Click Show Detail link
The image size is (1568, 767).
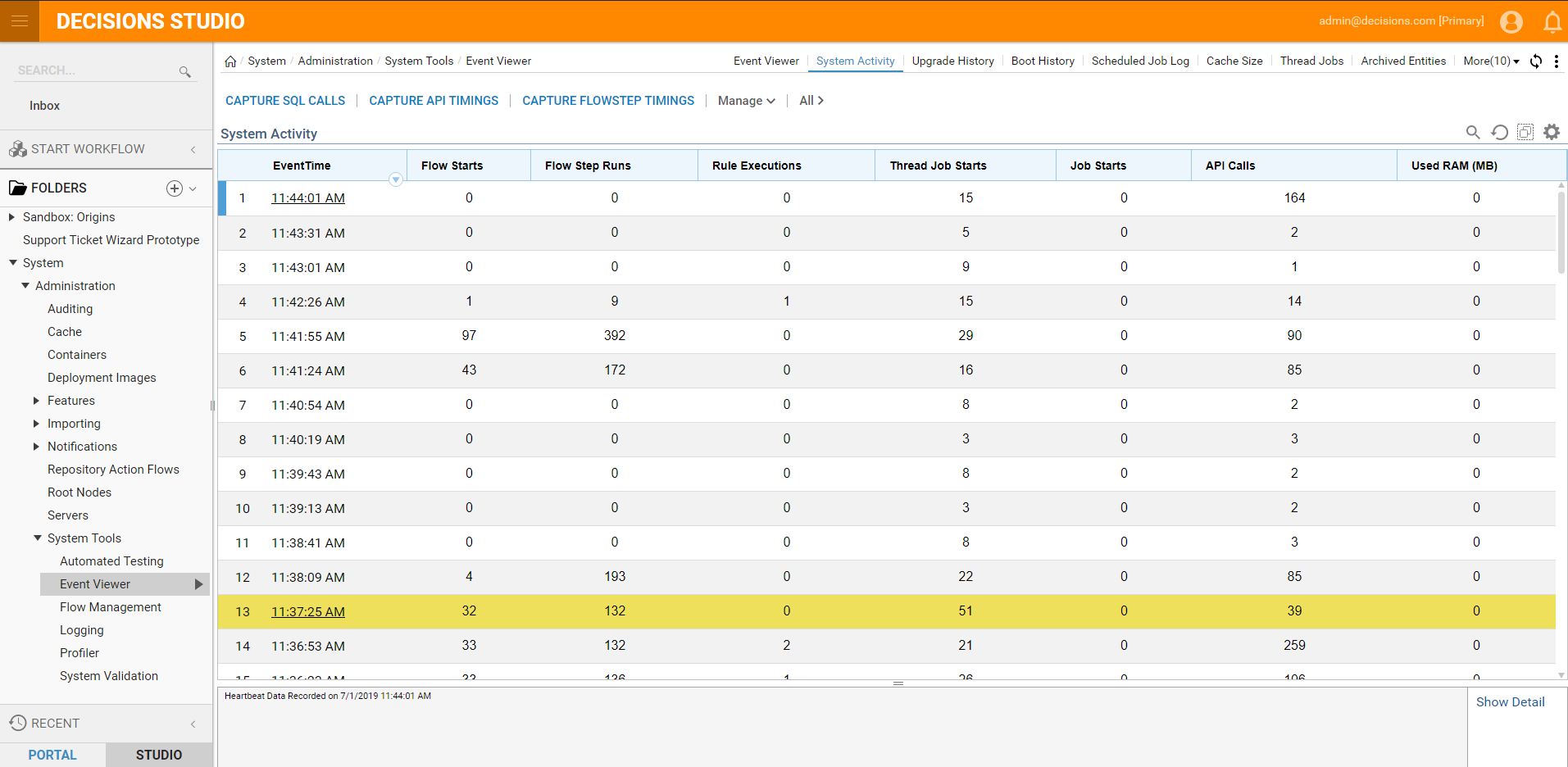tap(1510, 702)
